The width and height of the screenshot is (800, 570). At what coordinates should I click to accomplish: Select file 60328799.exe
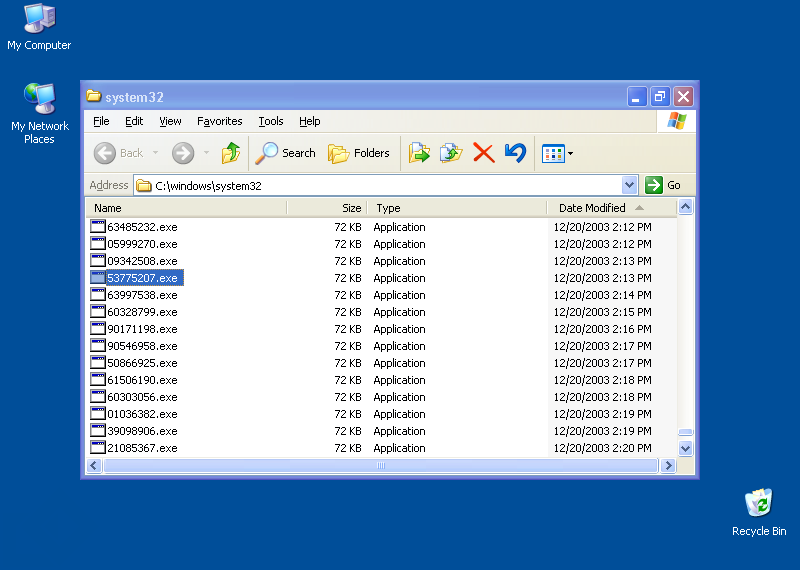pyautogui.click(x=142, y=312)
